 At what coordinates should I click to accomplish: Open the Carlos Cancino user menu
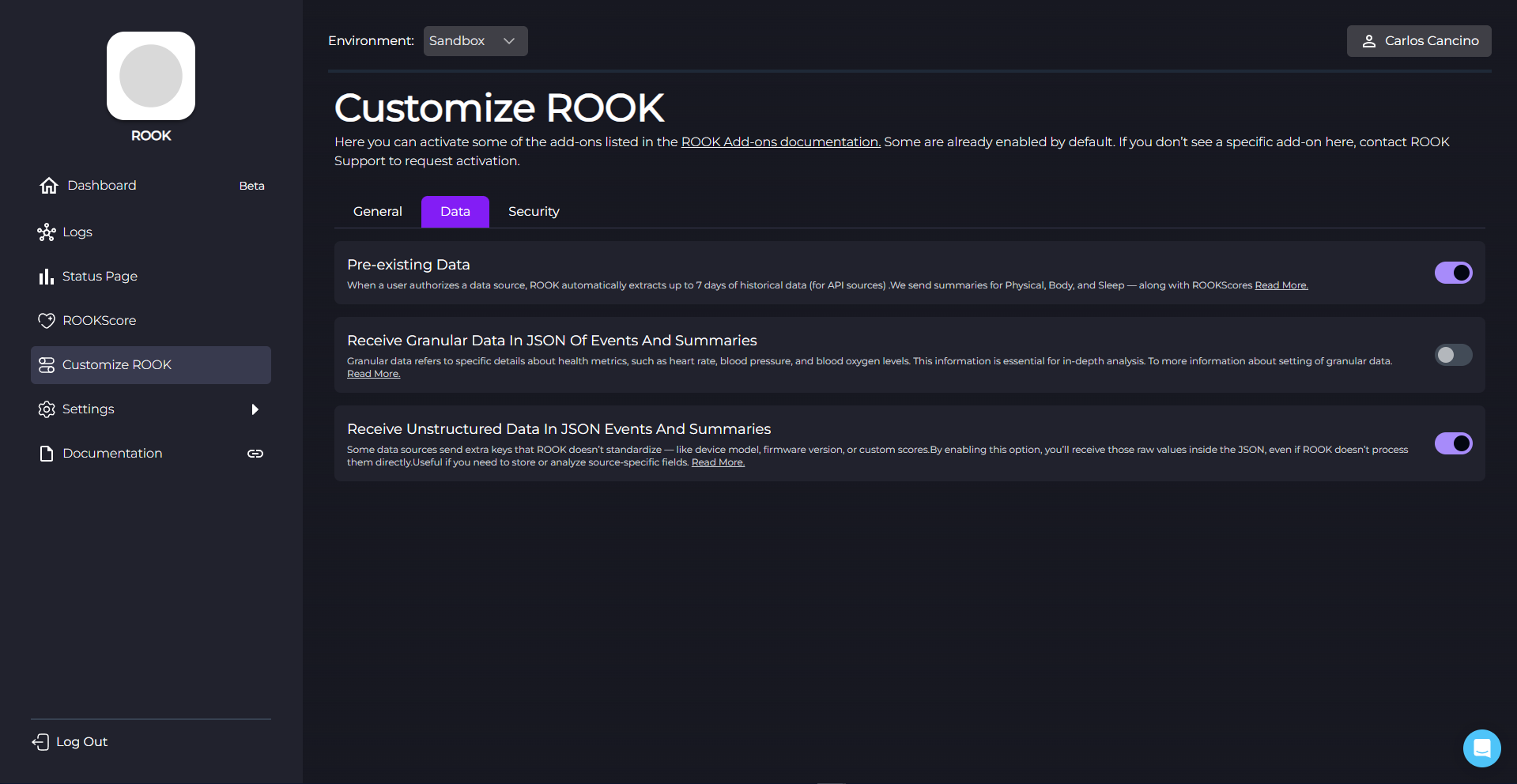[x=1418, y=41]
